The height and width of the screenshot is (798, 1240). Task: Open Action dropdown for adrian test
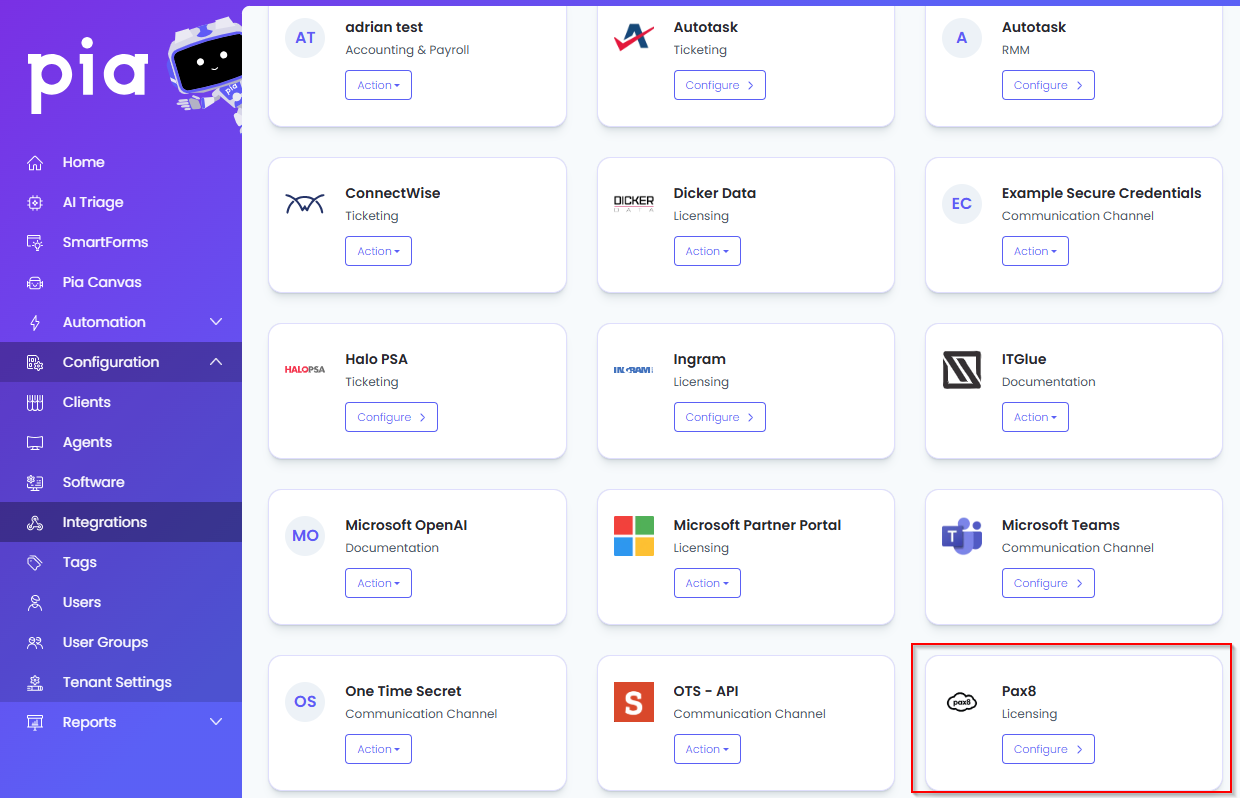tap(378, 85)
